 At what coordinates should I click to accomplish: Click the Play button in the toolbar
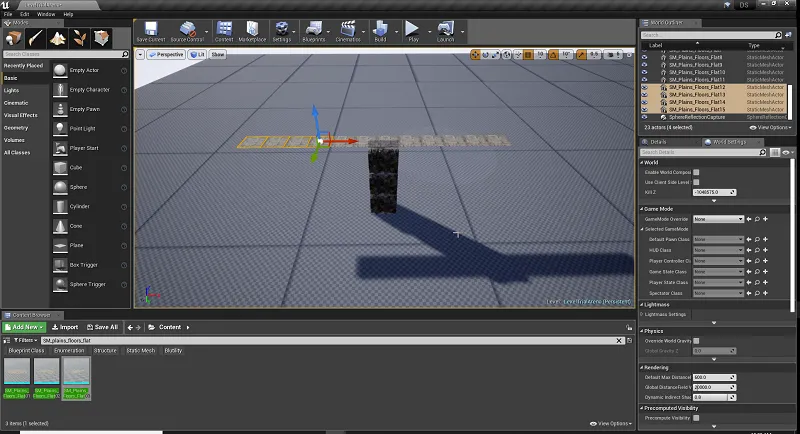pyautogui.click(x=413, y=32)
